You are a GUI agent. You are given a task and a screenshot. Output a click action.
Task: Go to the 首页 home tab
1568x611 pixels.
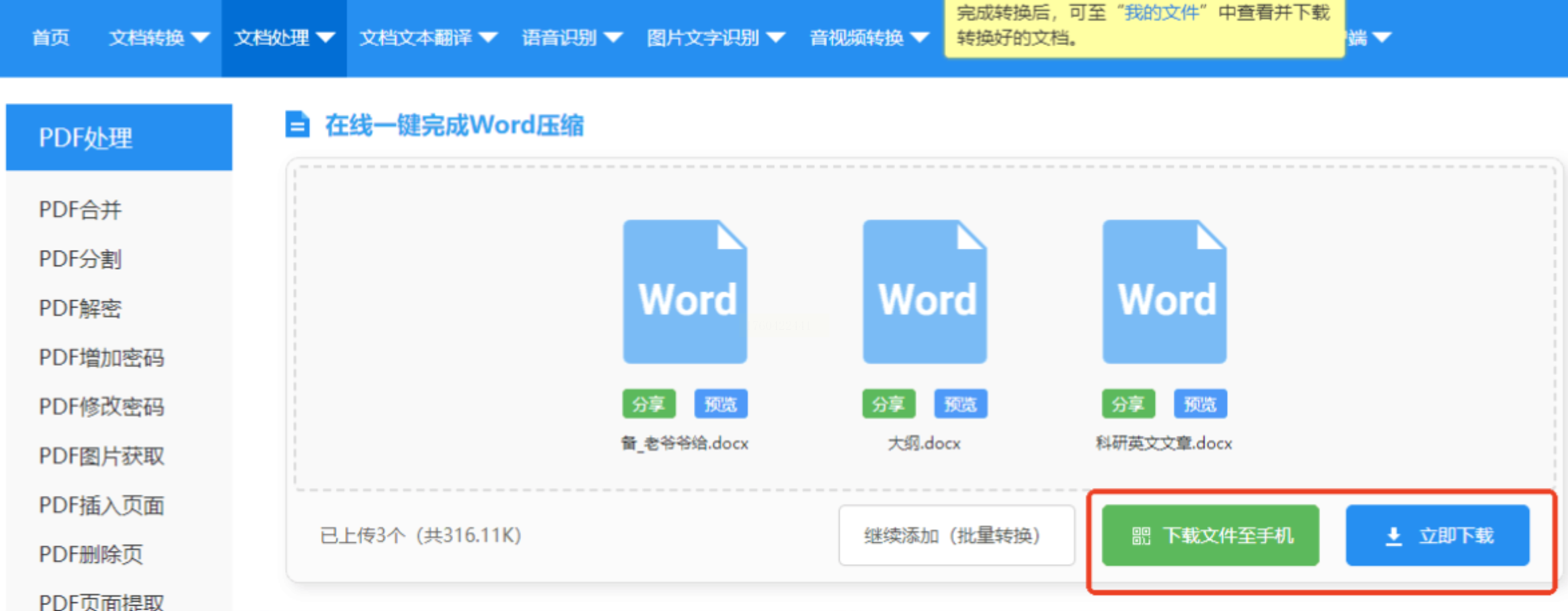tap(51, 38)
